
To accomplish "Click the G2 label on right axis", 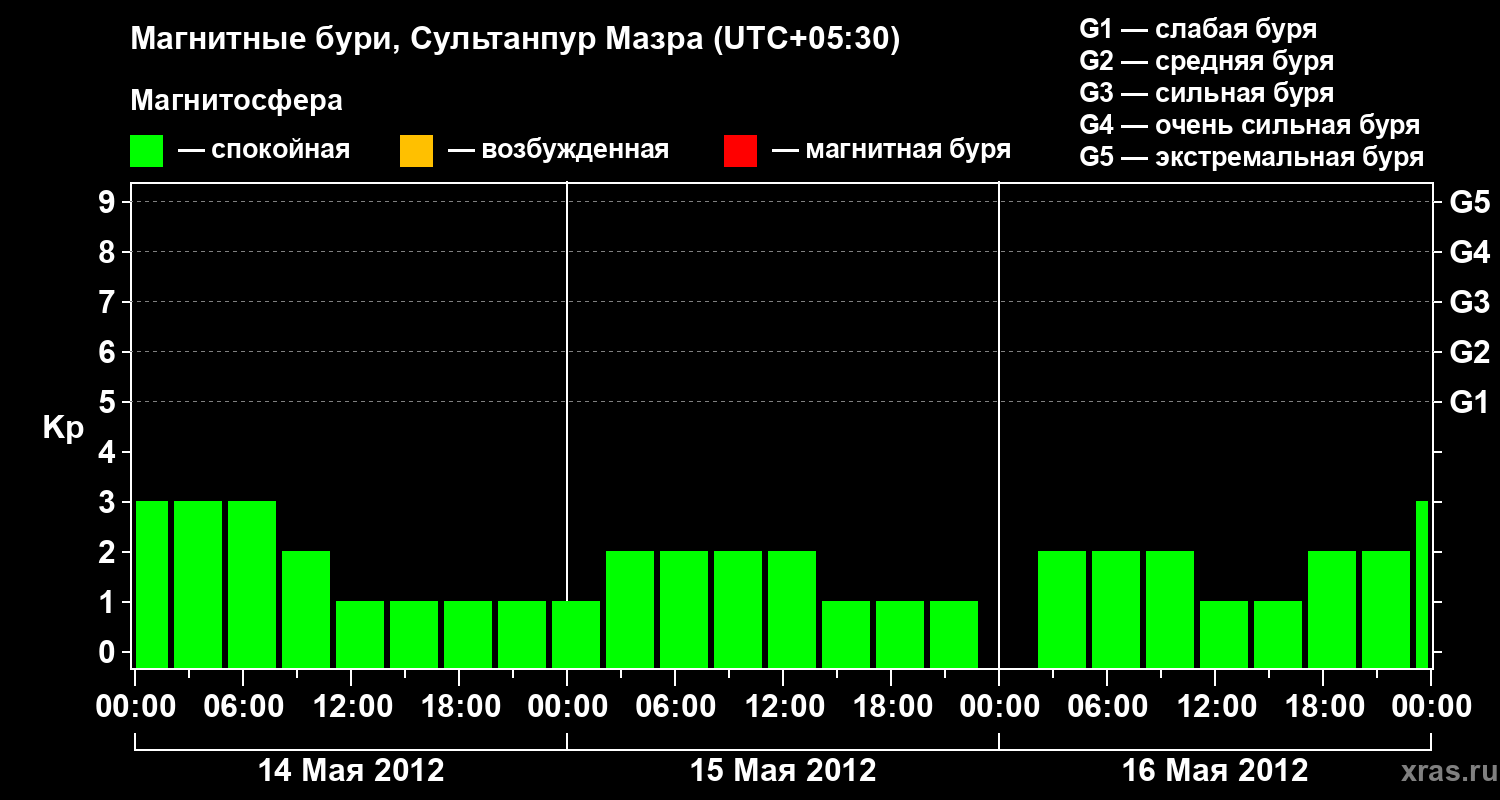I will pos(1470,352).
